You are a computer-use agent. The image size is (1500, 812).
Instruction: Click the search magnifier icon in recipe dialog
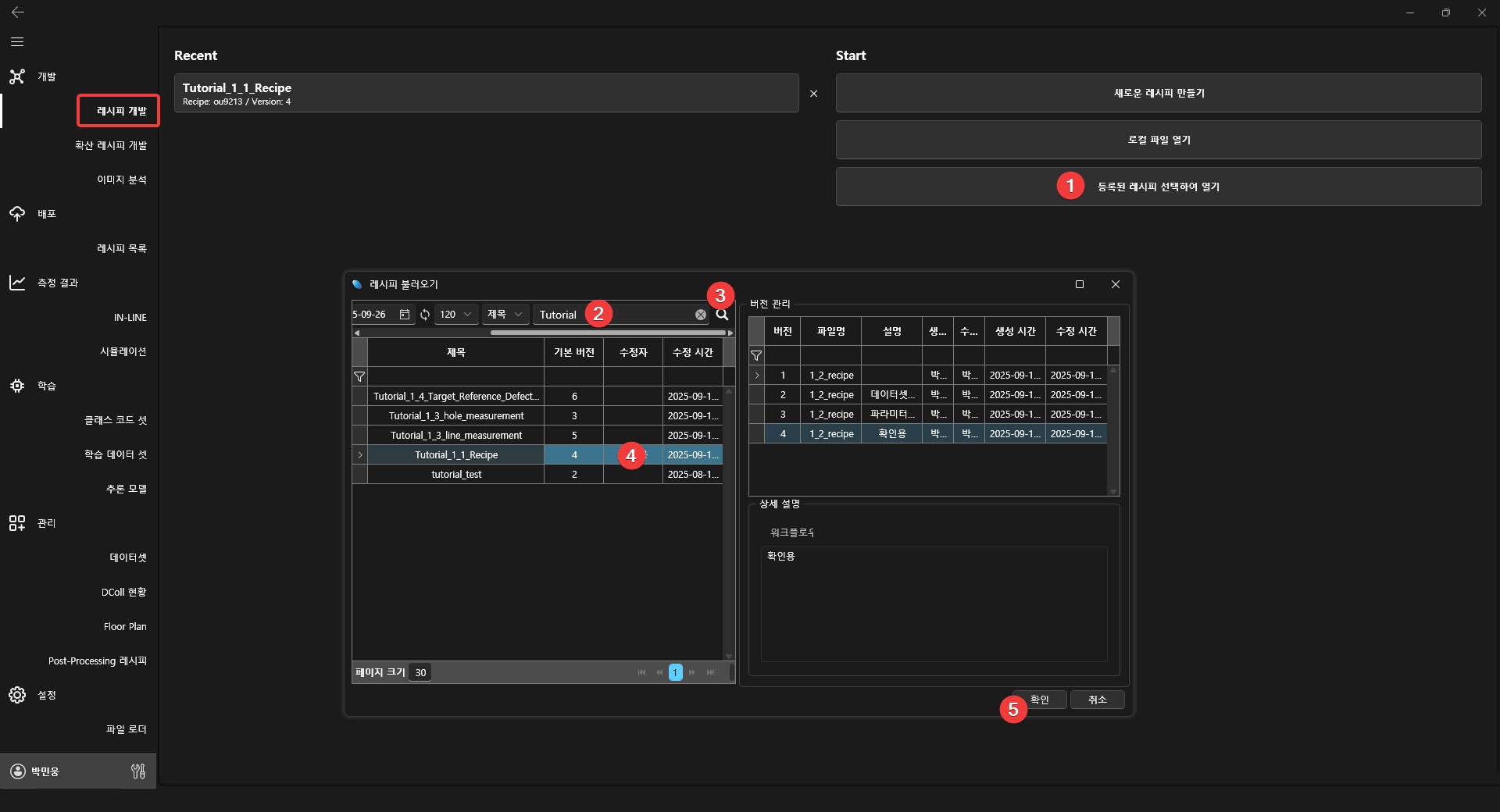(722, 315)
